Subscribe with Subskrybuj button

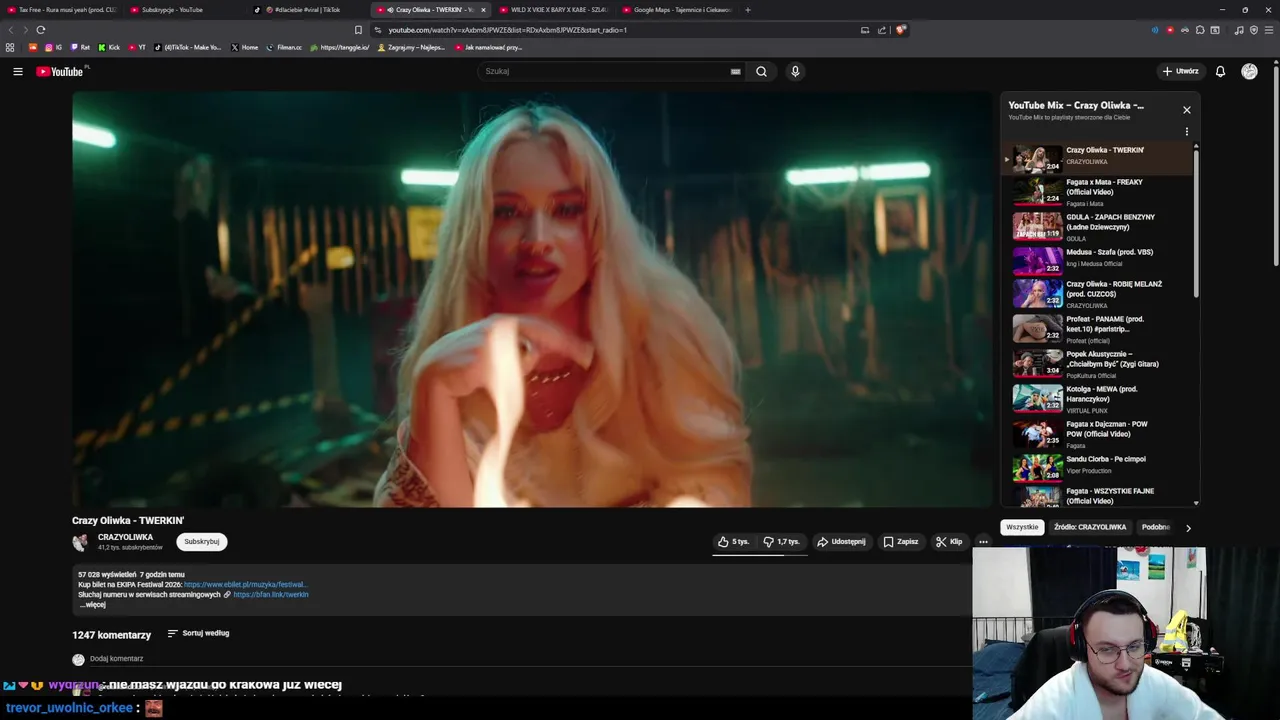pyautogui.click(x=202, y=542)
